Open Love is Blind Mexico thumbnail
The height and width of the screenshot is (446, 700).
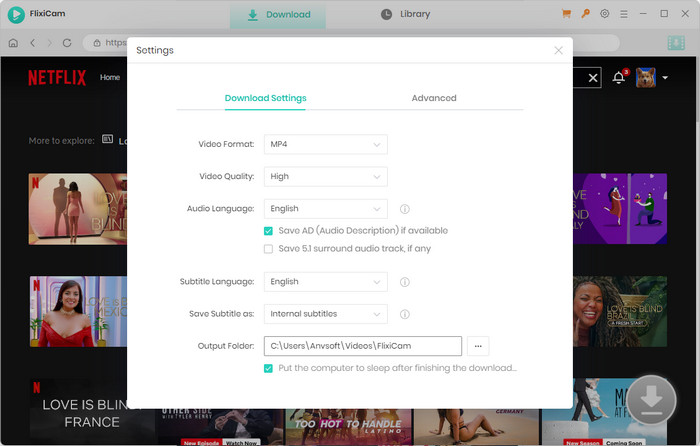(x=78, y=311)
